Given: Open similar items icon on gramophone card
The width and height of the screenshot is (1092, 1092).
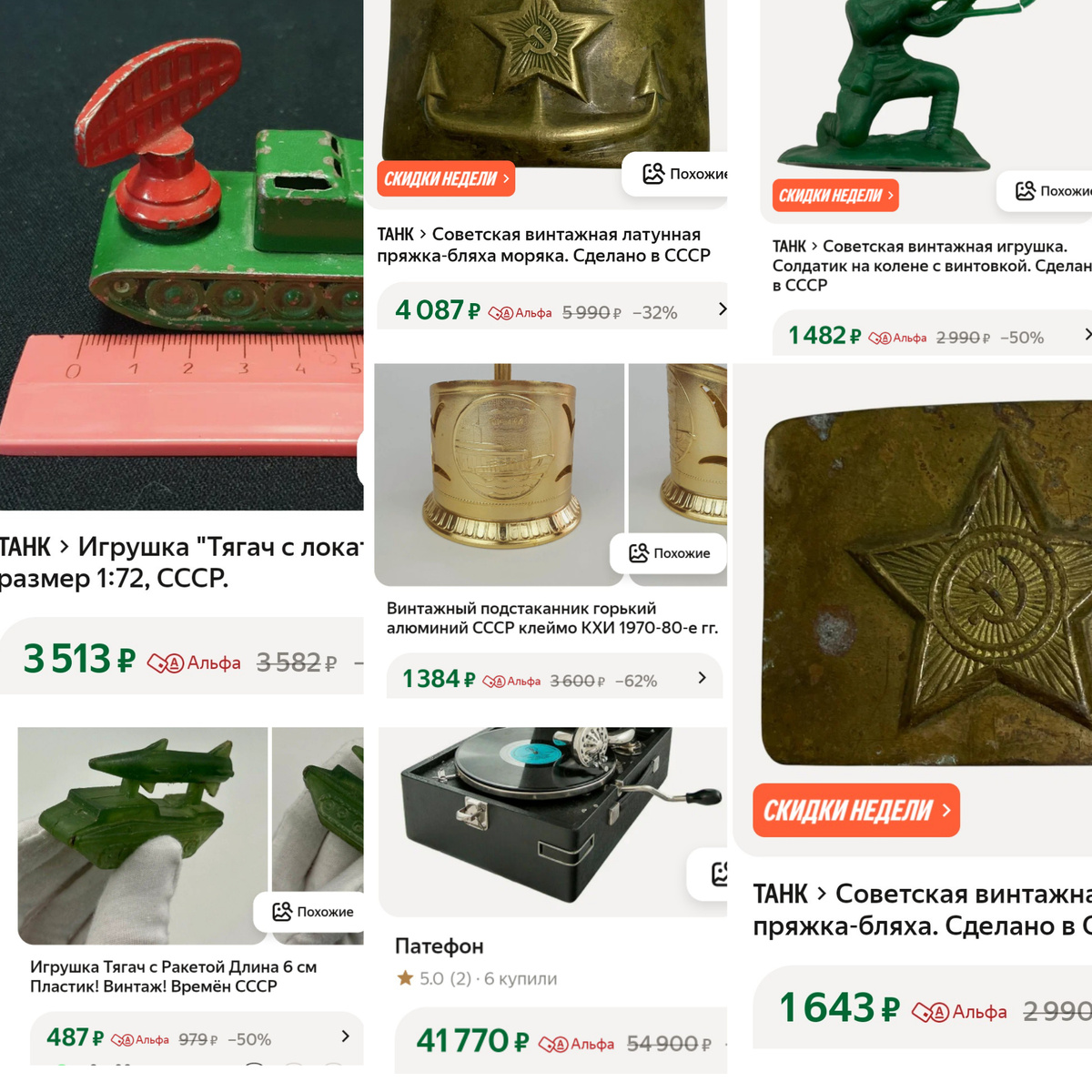Looking at the screenshot, I should [719, 874].
